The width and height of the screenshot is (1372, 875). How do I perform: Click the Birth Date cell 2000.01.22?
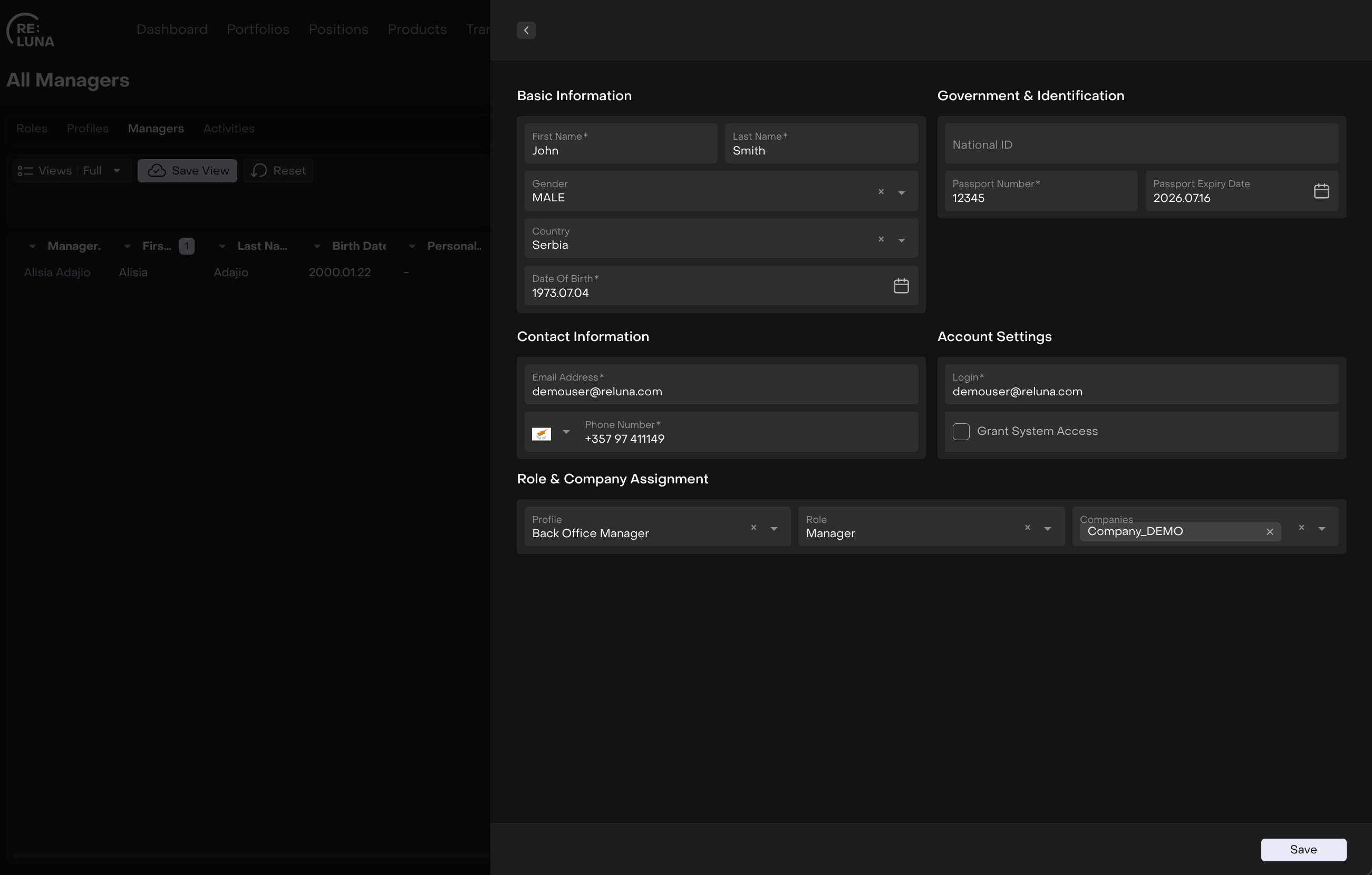[x=340, y=273]
